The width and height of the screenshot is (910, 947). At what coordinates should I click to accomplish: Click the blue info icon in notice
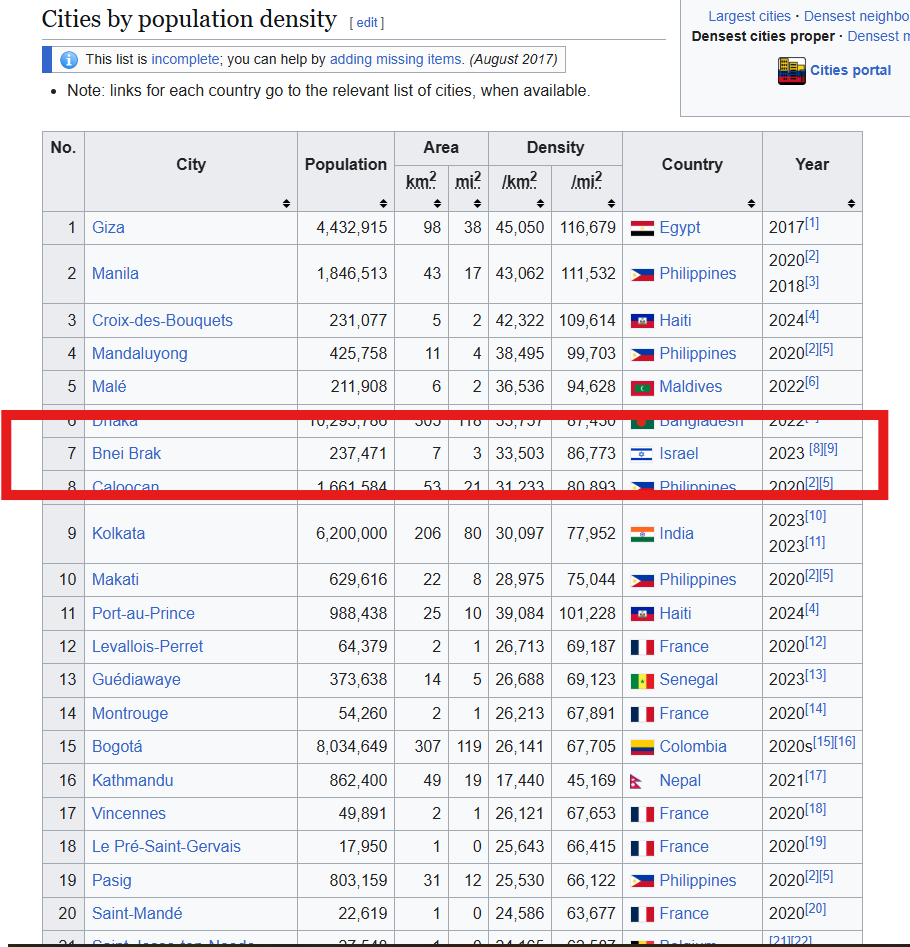click(69, 60)
